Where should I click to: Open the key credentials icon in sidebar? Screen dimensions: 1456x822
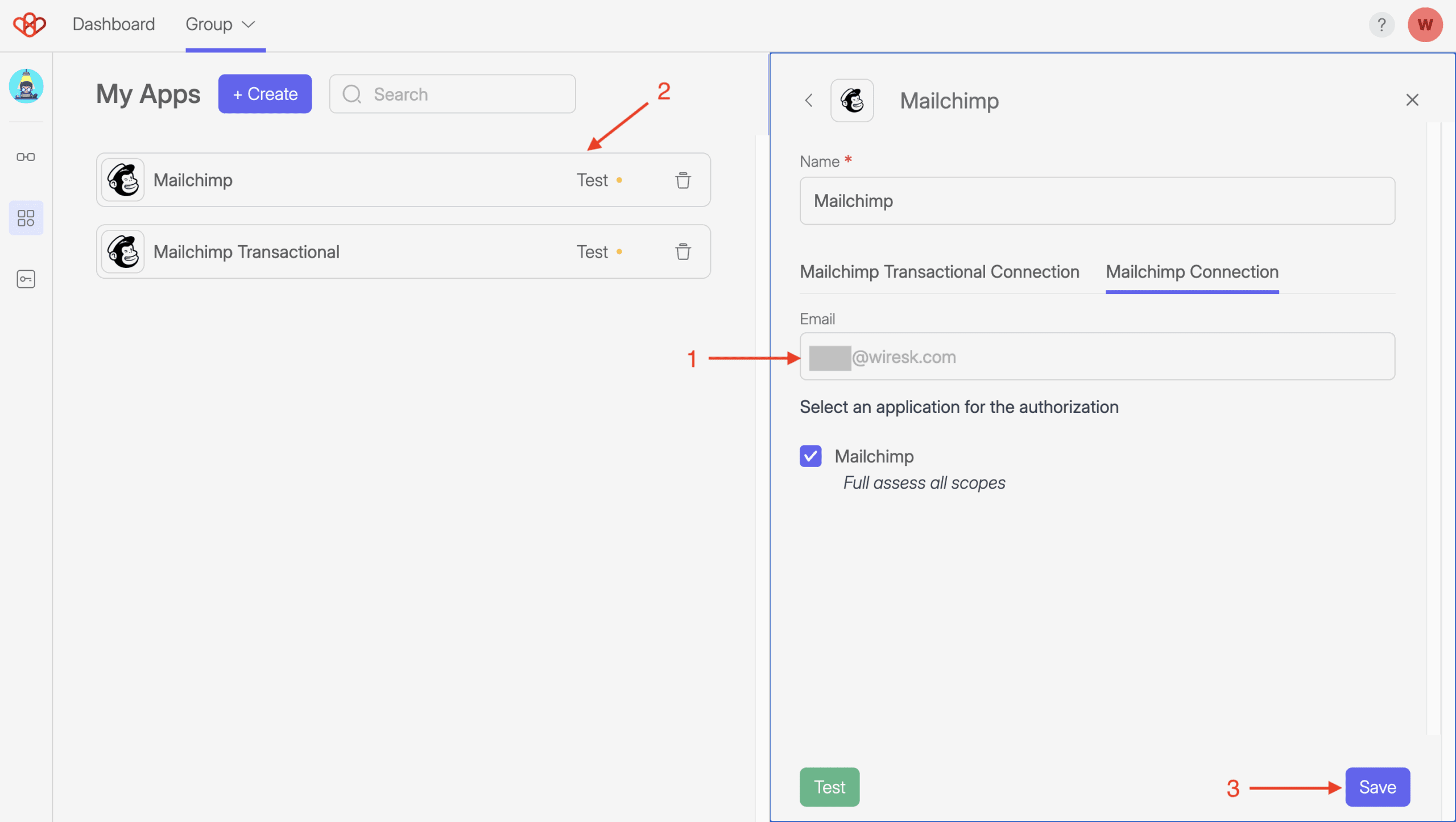26,279
